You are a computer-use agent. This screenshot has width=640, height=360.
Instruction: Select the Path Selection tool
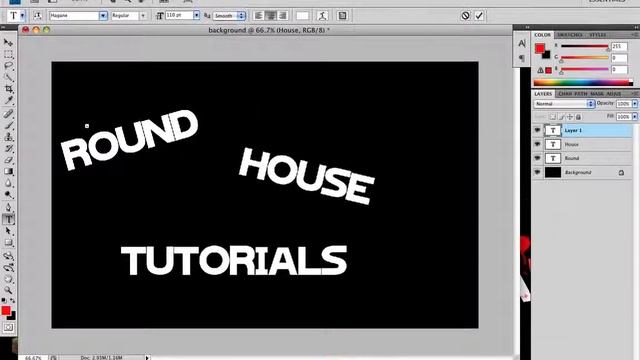coord(8,231)
